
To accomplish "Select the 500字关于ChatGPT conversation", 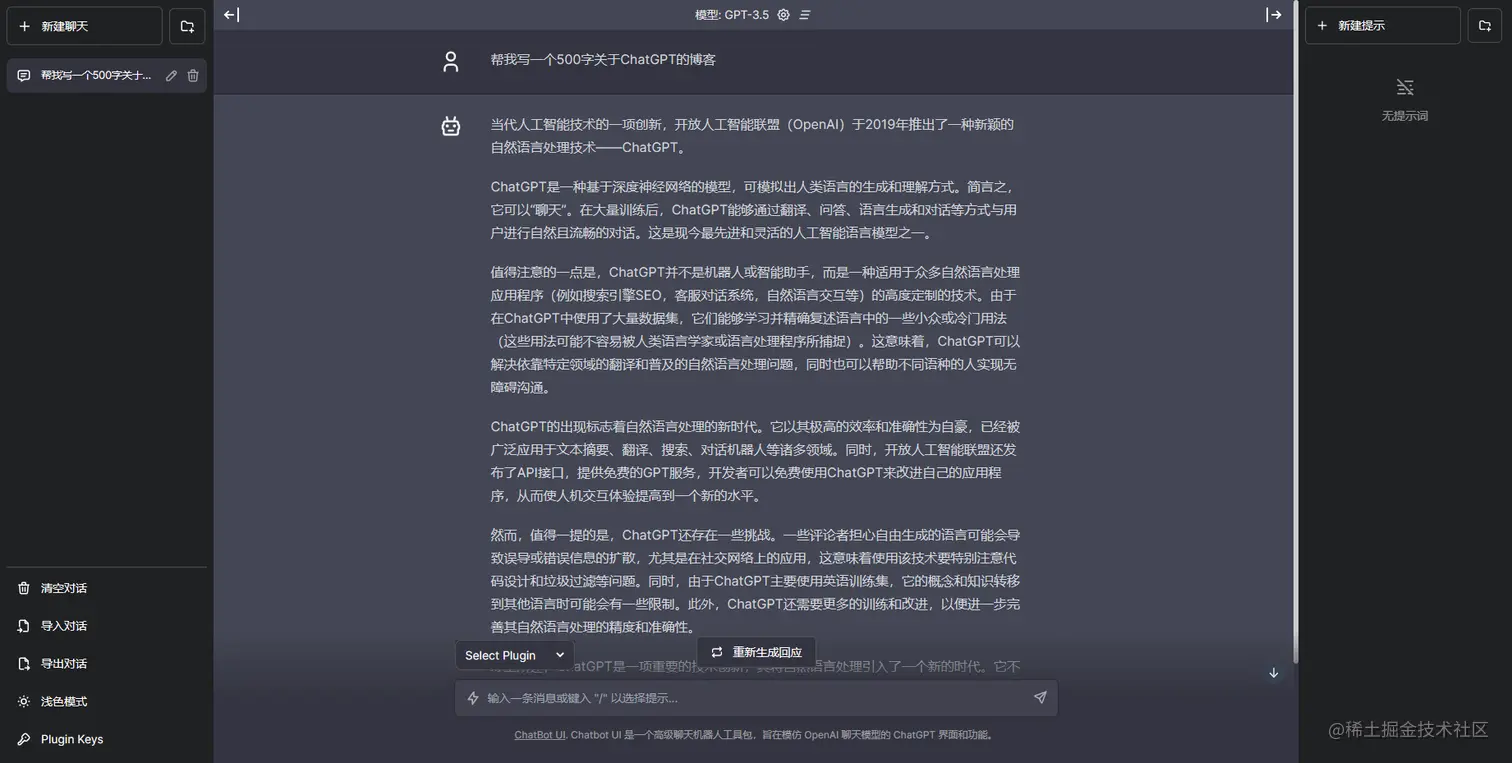I will pyautogui.click(x=90, y=75).
